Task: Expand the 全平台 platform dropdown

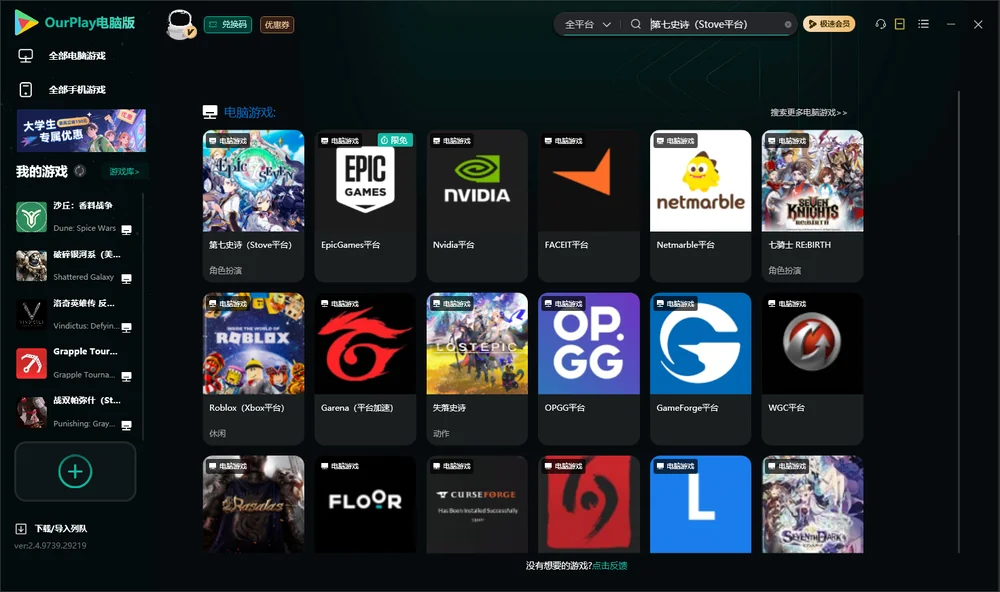Action: click(x=587, y=24)
